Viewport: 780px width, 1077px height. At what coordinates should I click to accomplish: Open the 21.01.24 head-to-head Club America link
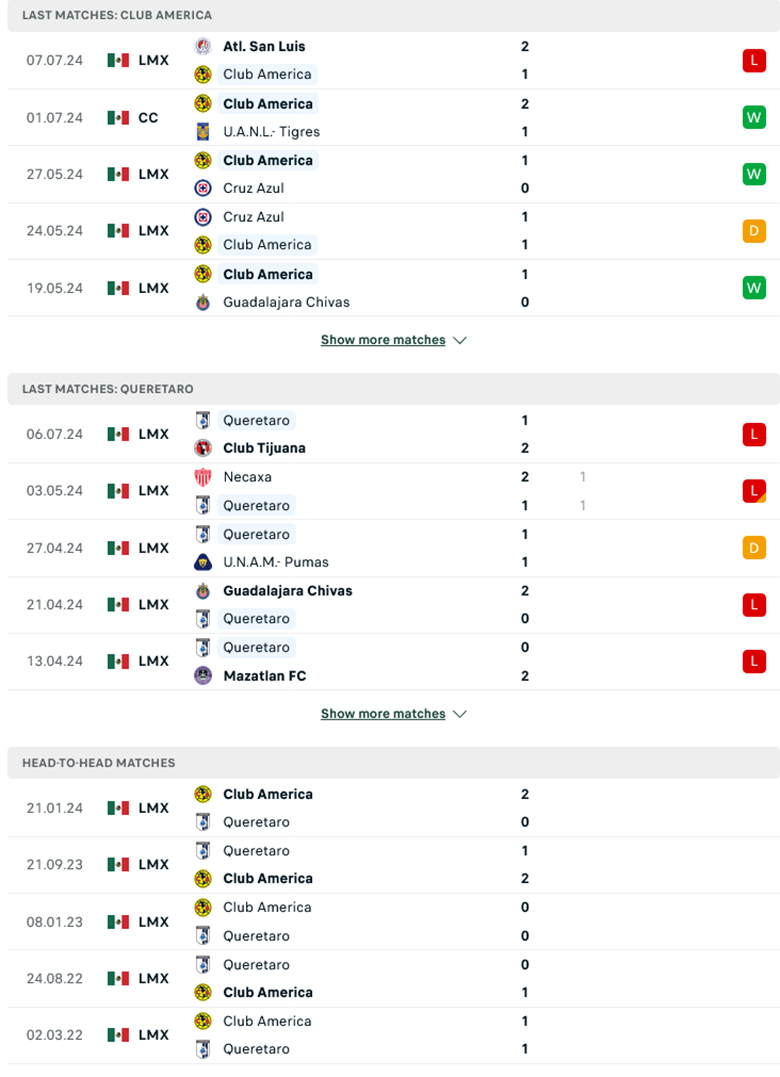coord(267,794)
